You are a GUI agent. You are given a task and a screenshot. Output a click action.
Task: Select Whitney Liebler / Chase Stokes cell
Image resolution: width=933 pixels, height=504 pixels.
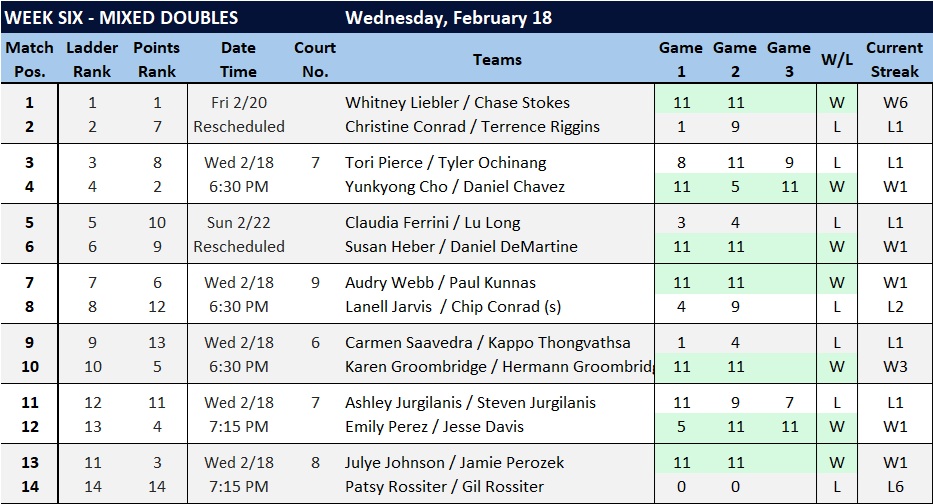tap(457, 102)
